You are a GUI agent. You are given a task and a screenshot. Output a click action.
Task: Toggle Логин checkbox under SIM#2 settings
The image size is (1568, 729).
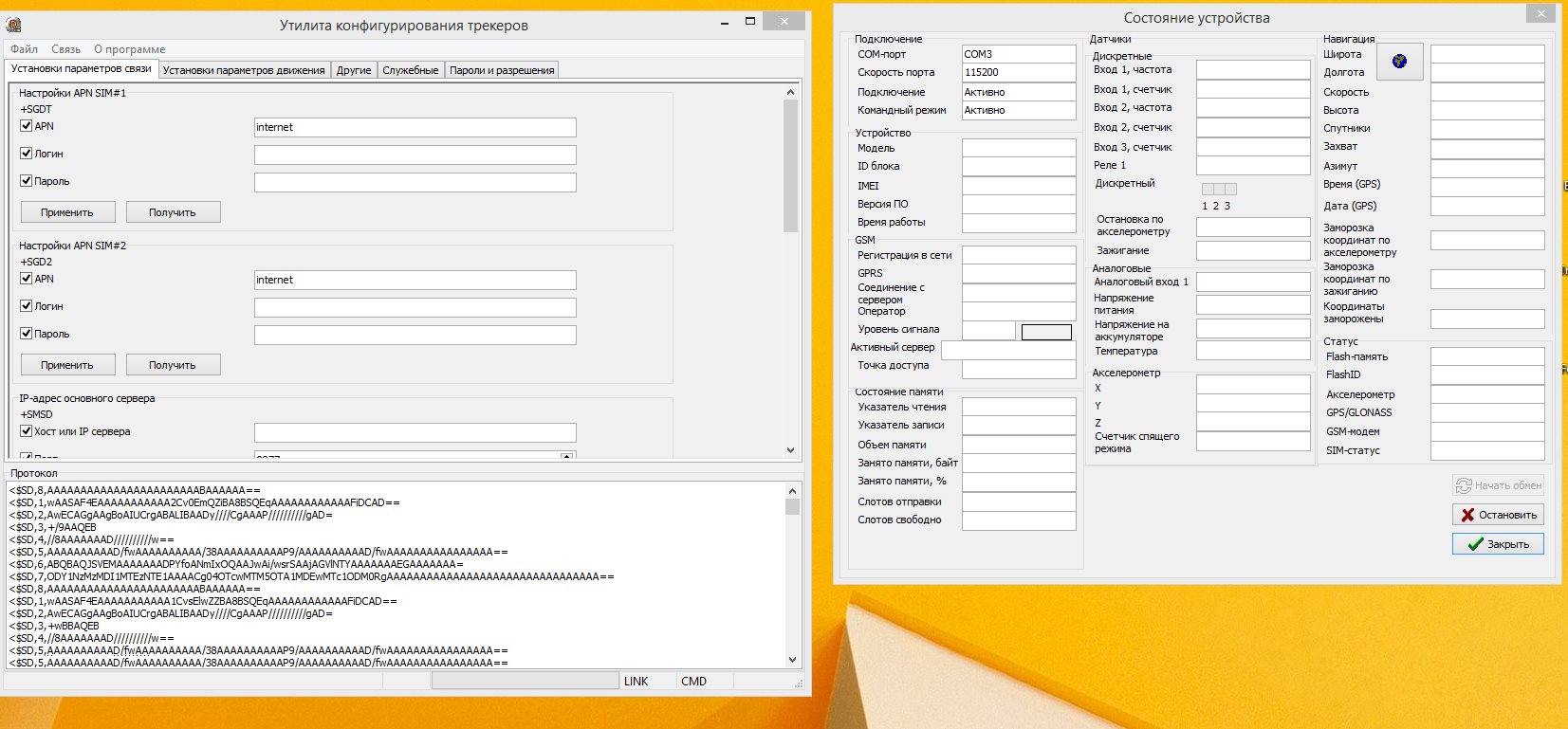pyautogui.click(x=27, y=306)
